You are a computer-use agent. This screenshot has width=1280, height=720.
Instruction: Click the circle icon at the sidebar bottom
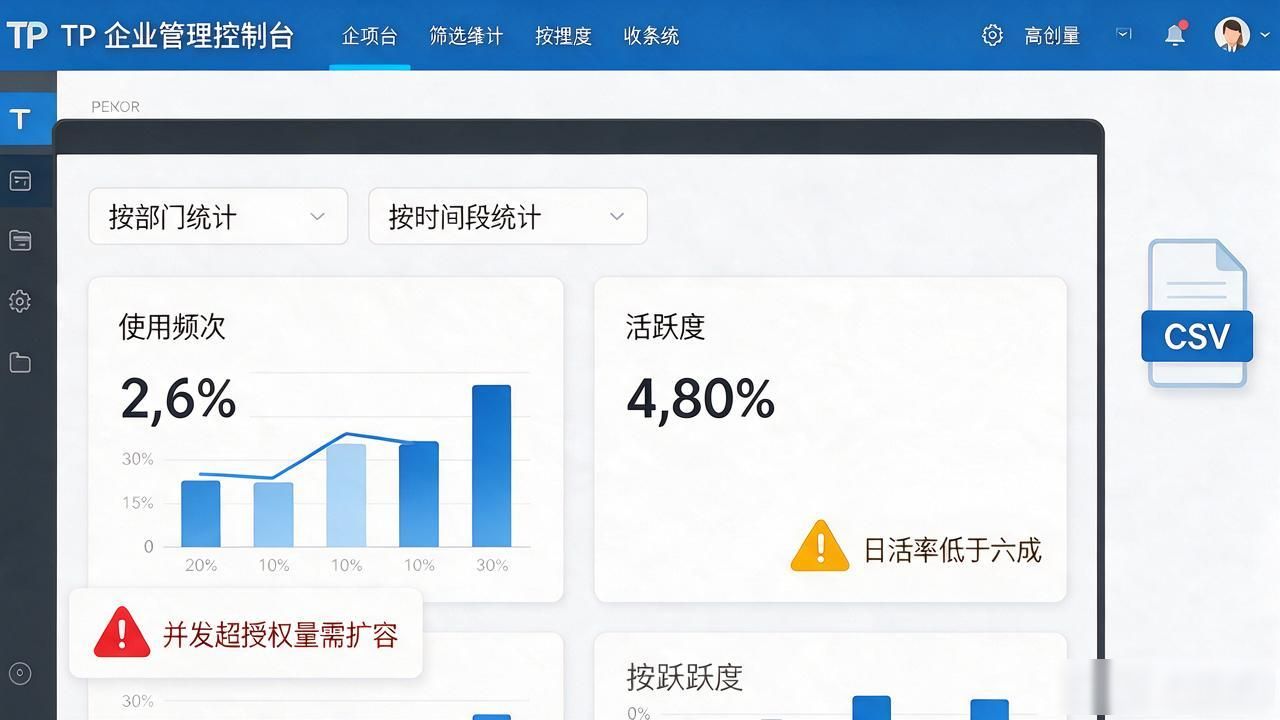point(20,673)
